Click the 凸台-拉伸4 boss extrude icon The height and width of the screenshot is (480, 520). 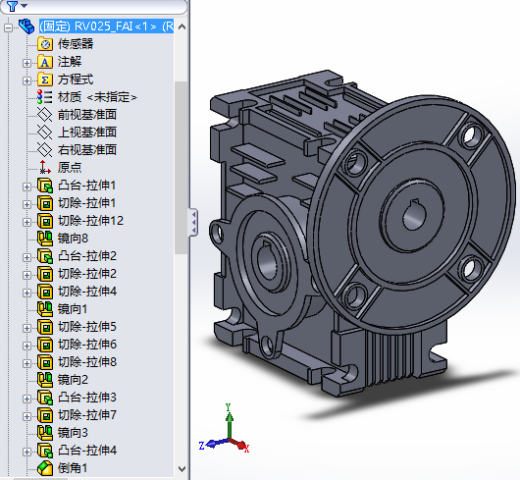(x=45, y=451)
